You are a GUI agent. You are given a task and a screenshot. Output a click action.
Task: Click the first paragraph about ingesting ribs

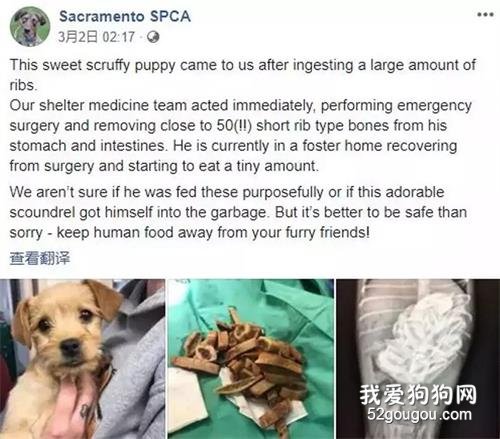click(x=243, y=75)
